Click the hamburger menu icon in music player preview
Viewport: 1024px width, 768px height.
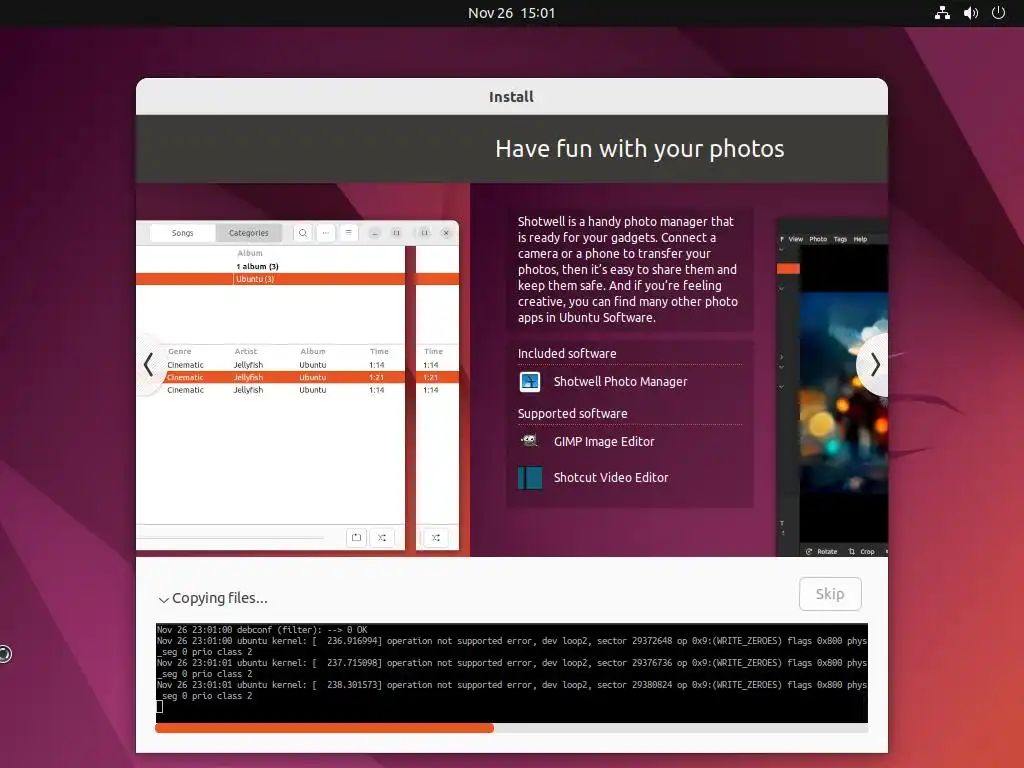point(348,232)
